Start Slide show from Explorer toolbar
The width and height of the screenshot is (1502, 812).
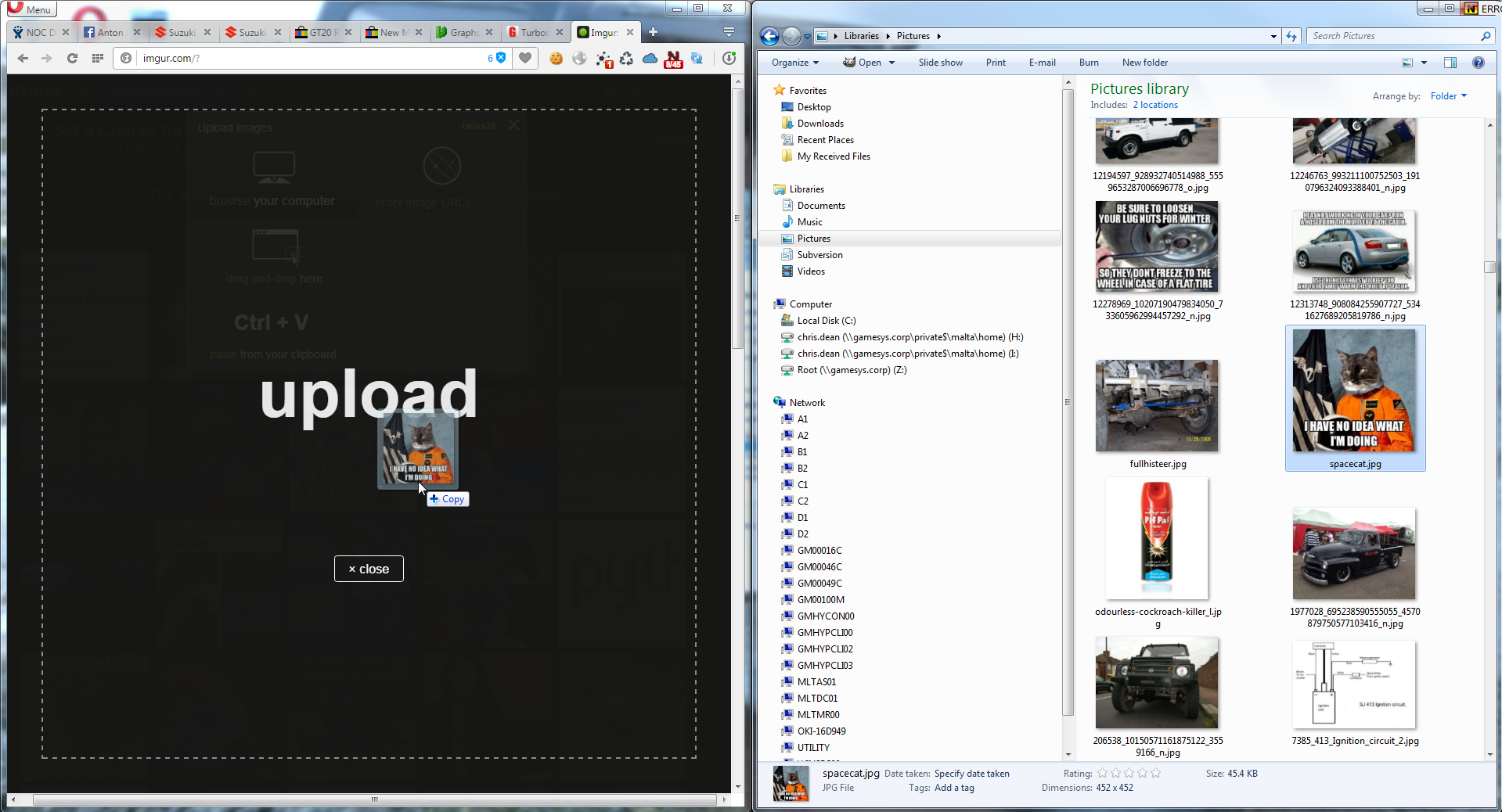[x=940, y=63]
